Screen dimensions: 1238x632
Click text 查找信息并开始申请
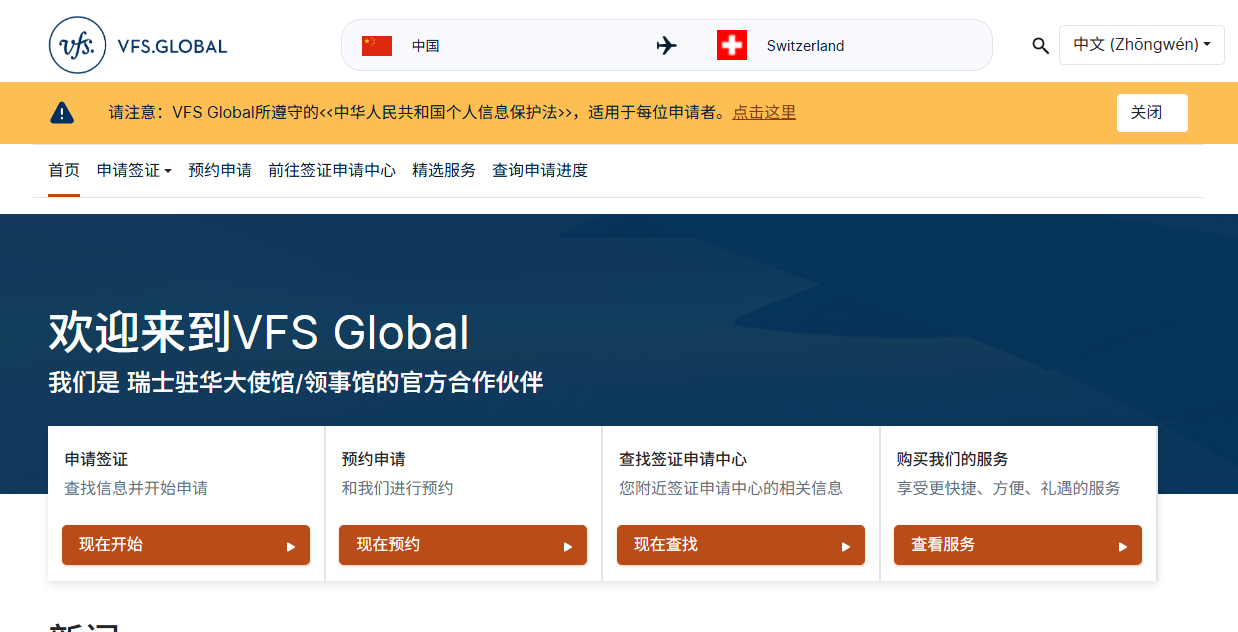136,489
